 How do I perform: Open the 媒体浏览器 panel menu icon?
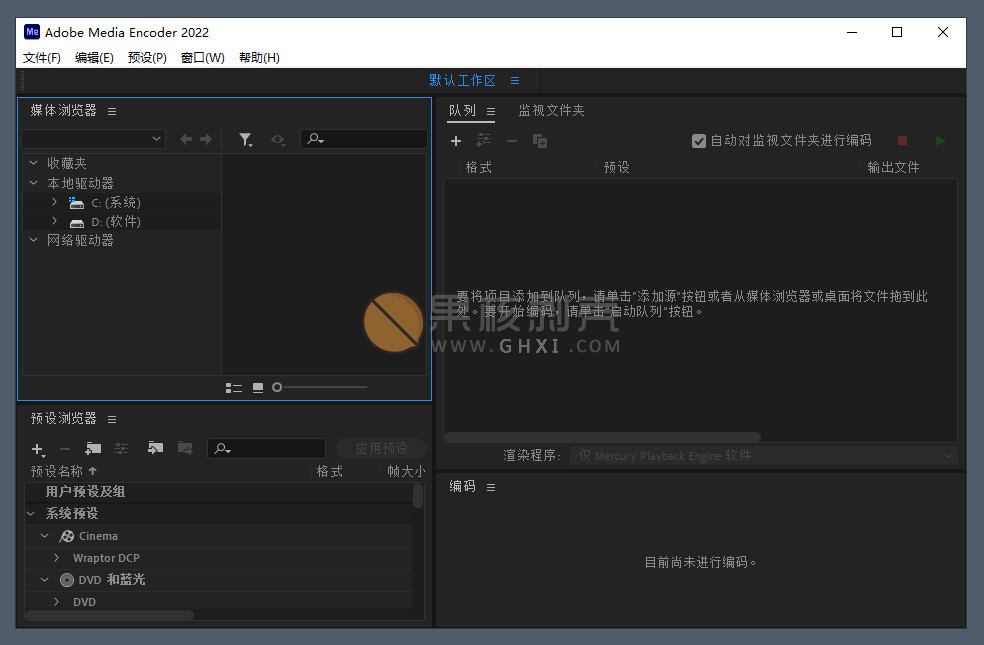[112, 111]
